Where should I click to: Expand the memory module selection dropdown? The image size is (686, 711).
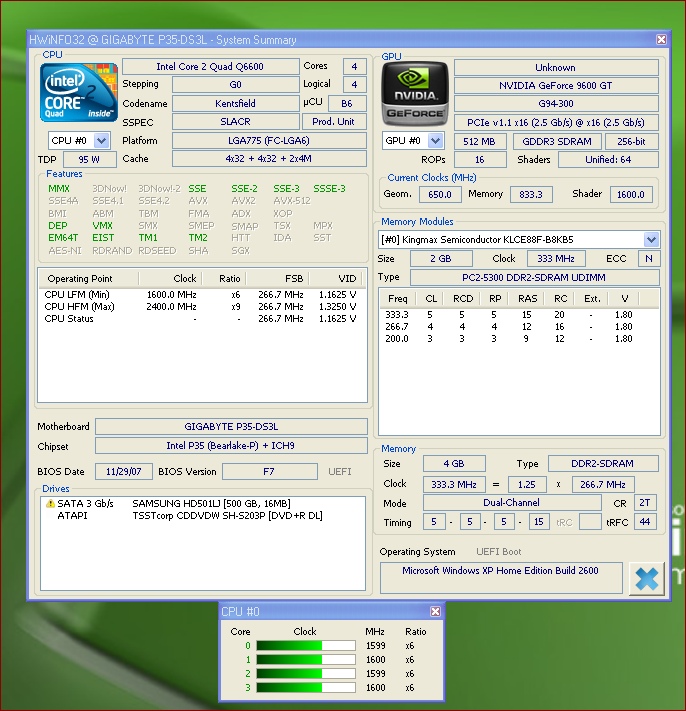pyautogui.click(x=652, y=239)
